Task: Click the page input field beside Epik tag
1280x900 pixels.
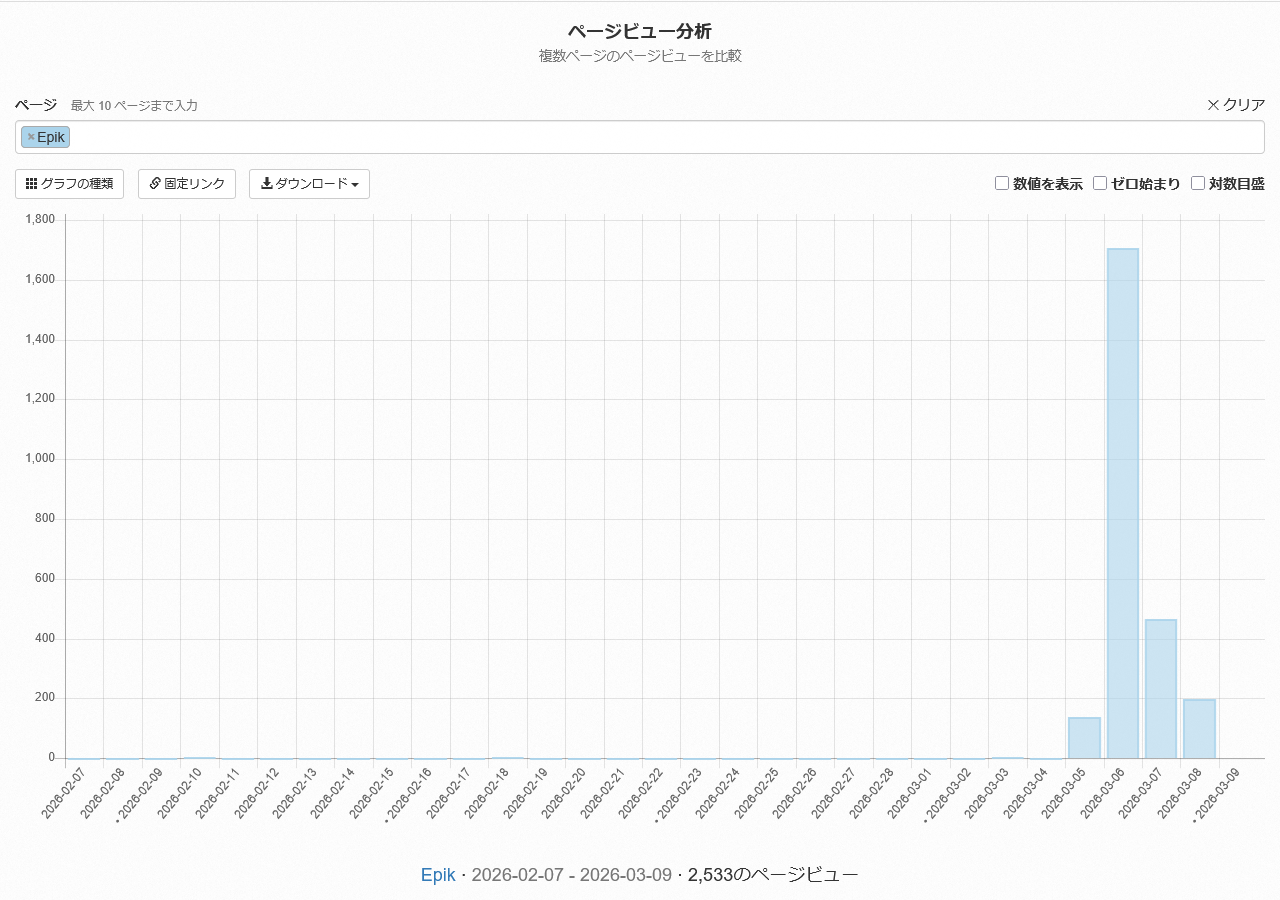Action: point(660,137)
